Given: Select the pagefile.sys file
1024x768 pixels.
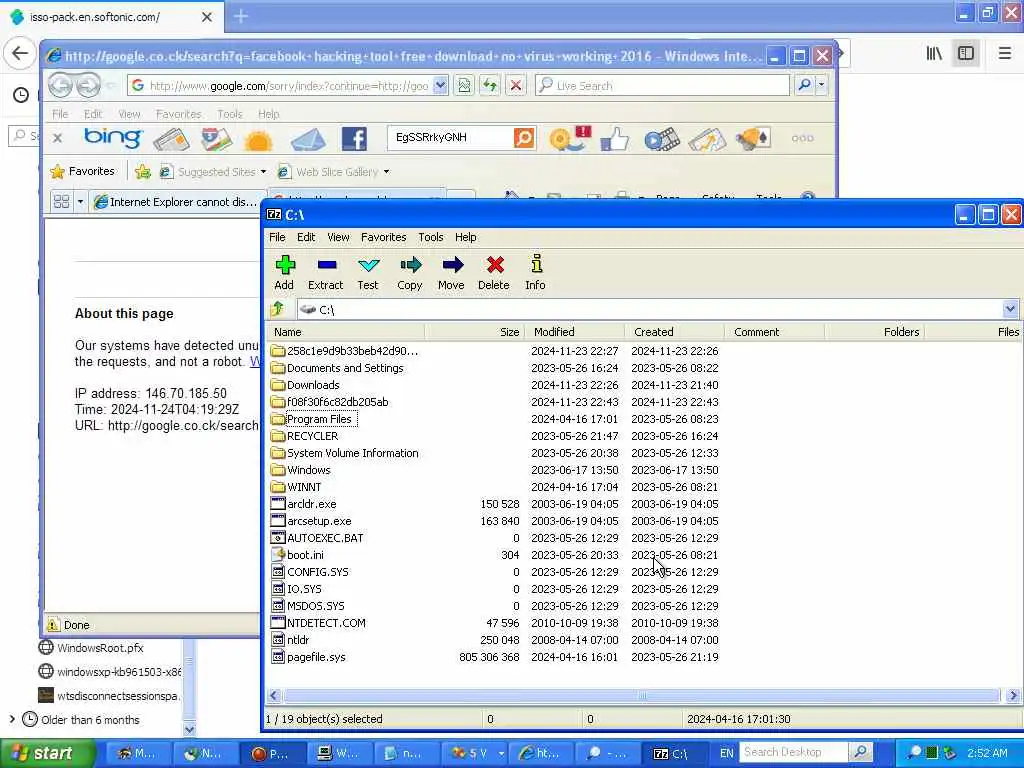Looking at the screenshot, I should tap(316, 656).
